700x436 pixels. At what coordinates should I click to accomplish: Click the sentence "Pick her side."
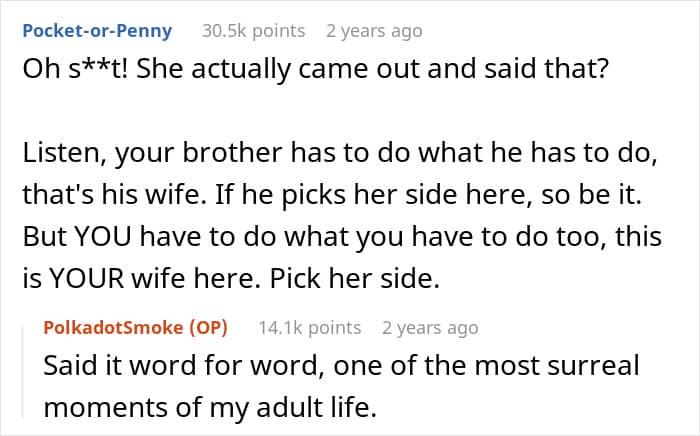355,278
